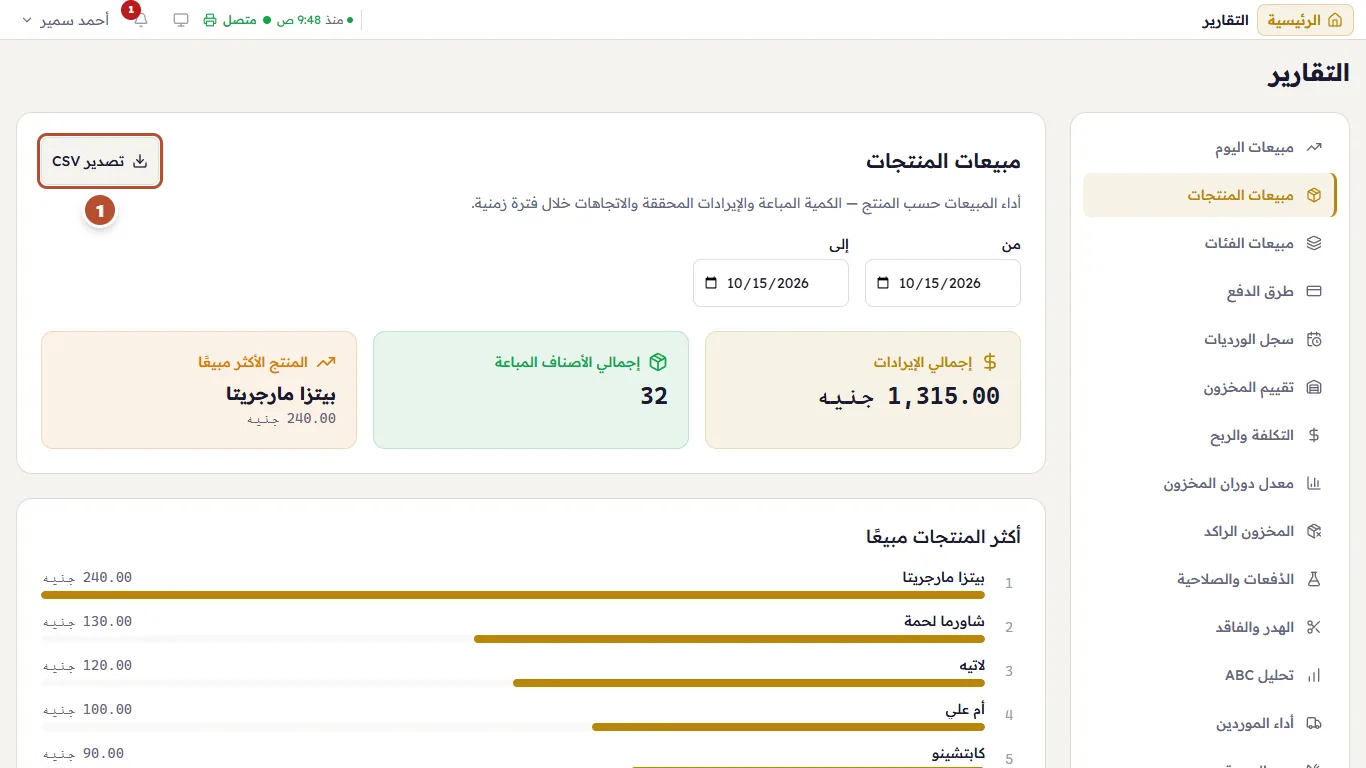Click الدفعات والصلاحية flask icon
The image size is (1366, 768).
point(1315,580)
